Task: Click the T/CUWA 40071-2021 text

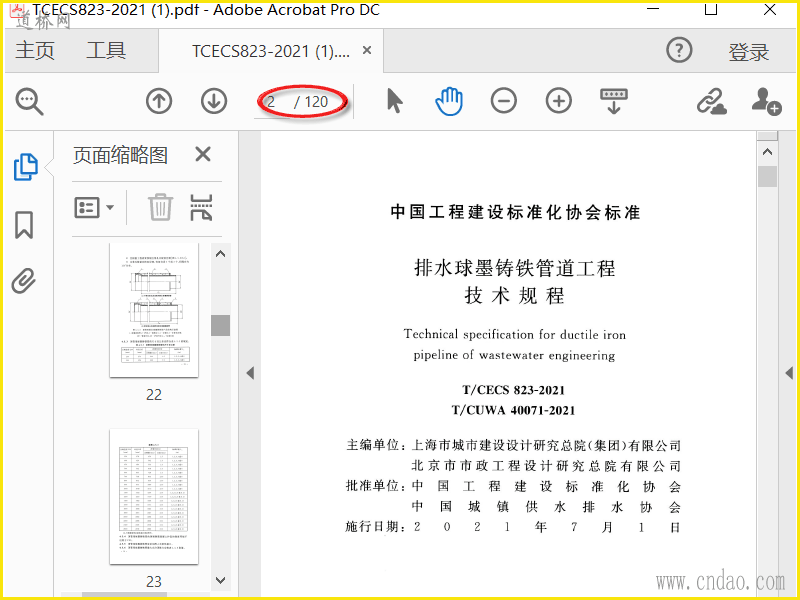Action: (x=513, y=410)
